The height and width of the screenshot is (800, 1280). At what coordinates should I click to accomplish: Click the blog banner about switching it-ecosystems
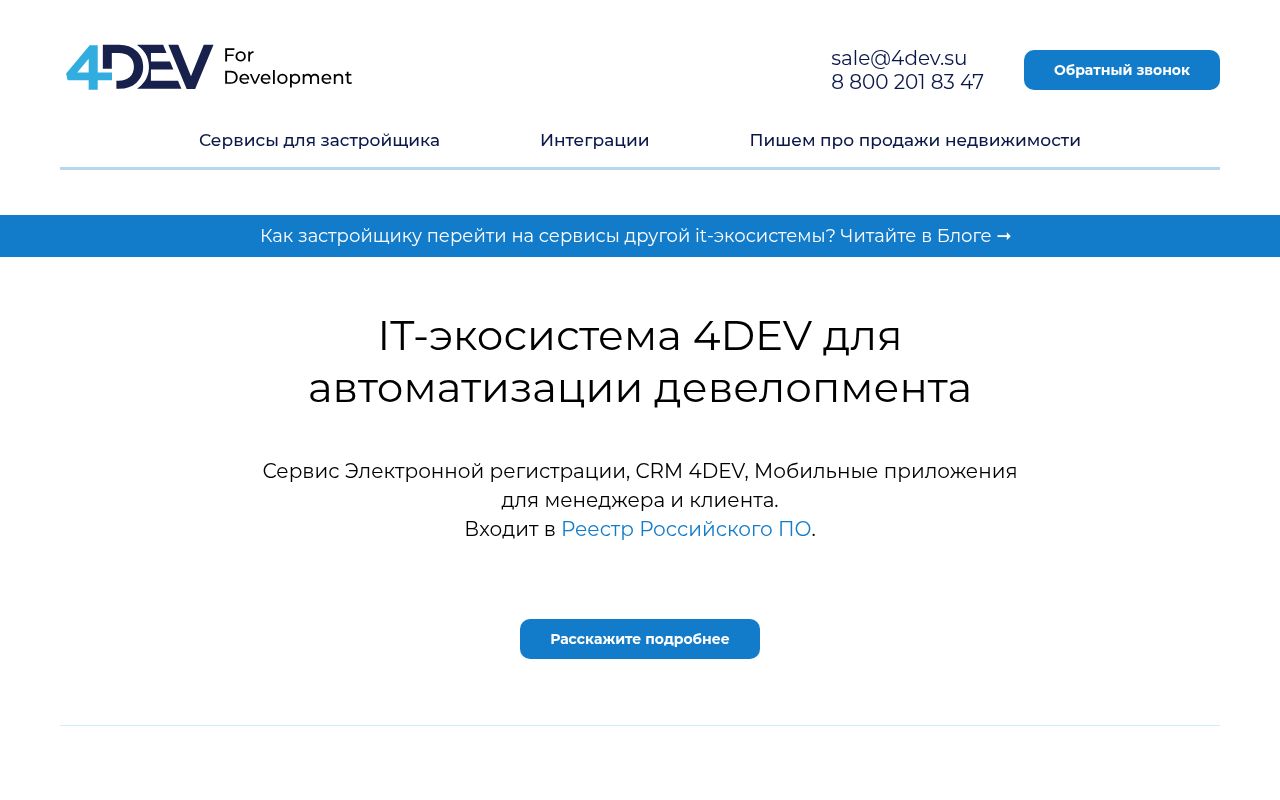tap(639, 236)
